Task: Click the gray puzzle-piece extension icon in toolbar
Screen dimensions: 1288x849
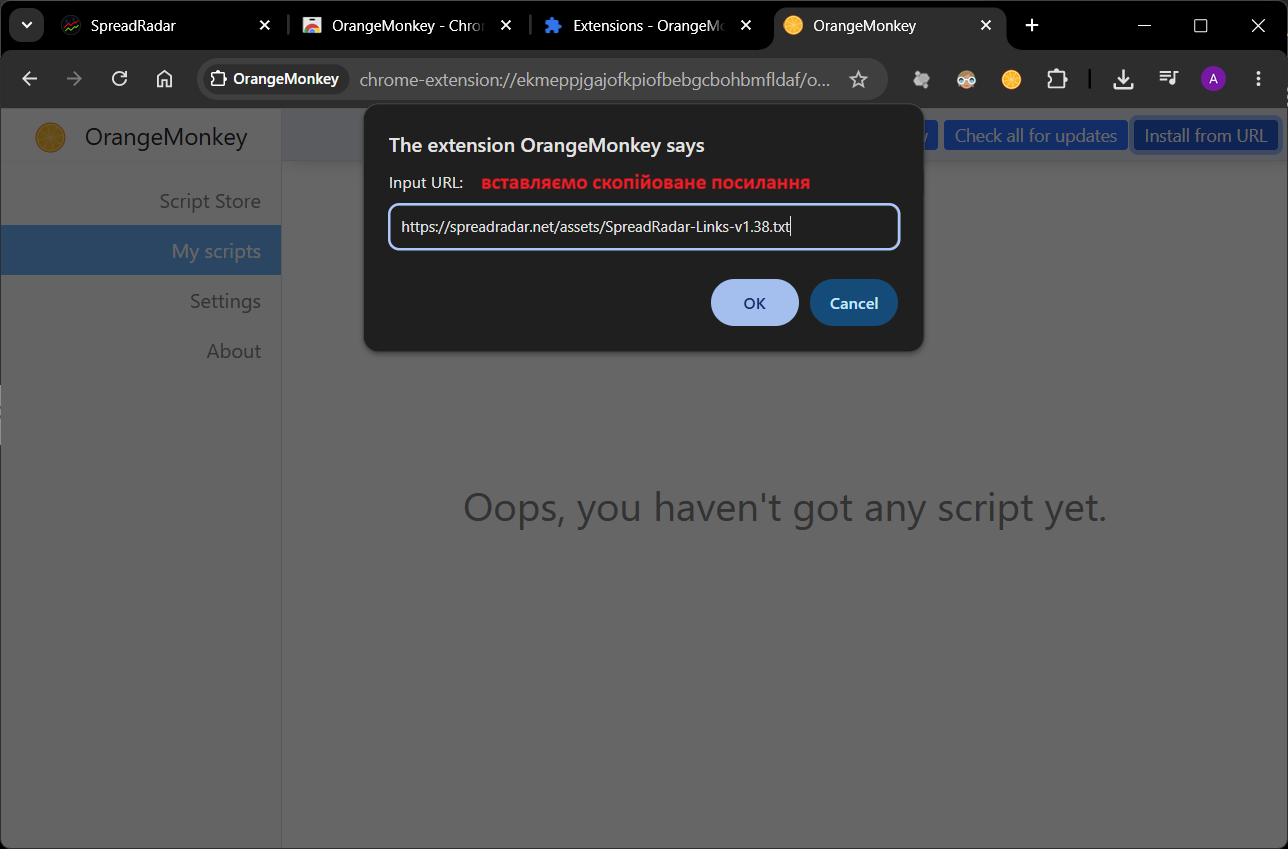Action: click(x=921, y=79)
